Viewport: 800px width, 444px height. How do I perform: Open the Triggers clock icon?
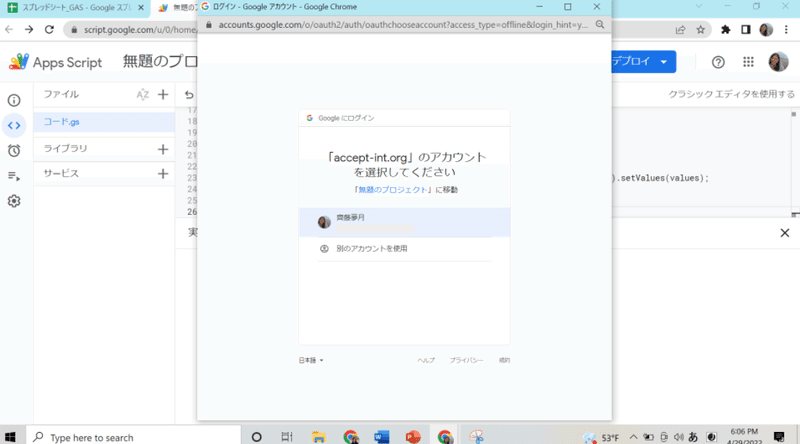tap(14, 151)
